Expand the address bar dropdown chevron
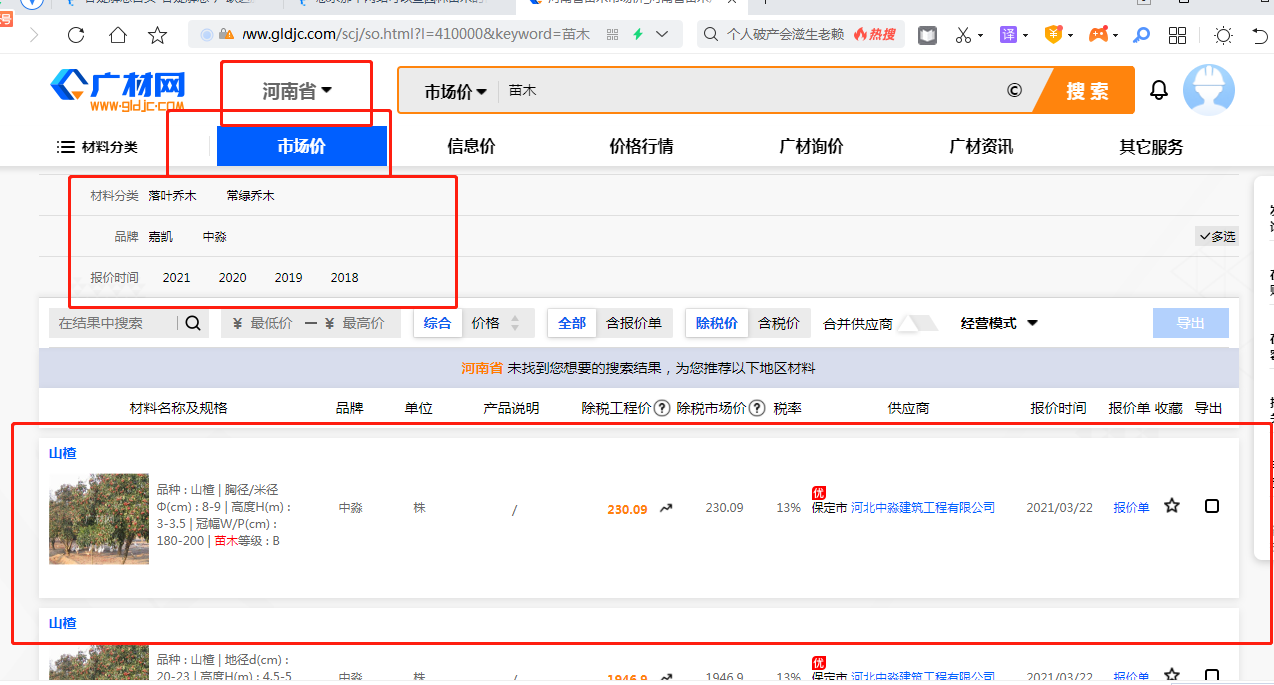 [x=662, y=34]
